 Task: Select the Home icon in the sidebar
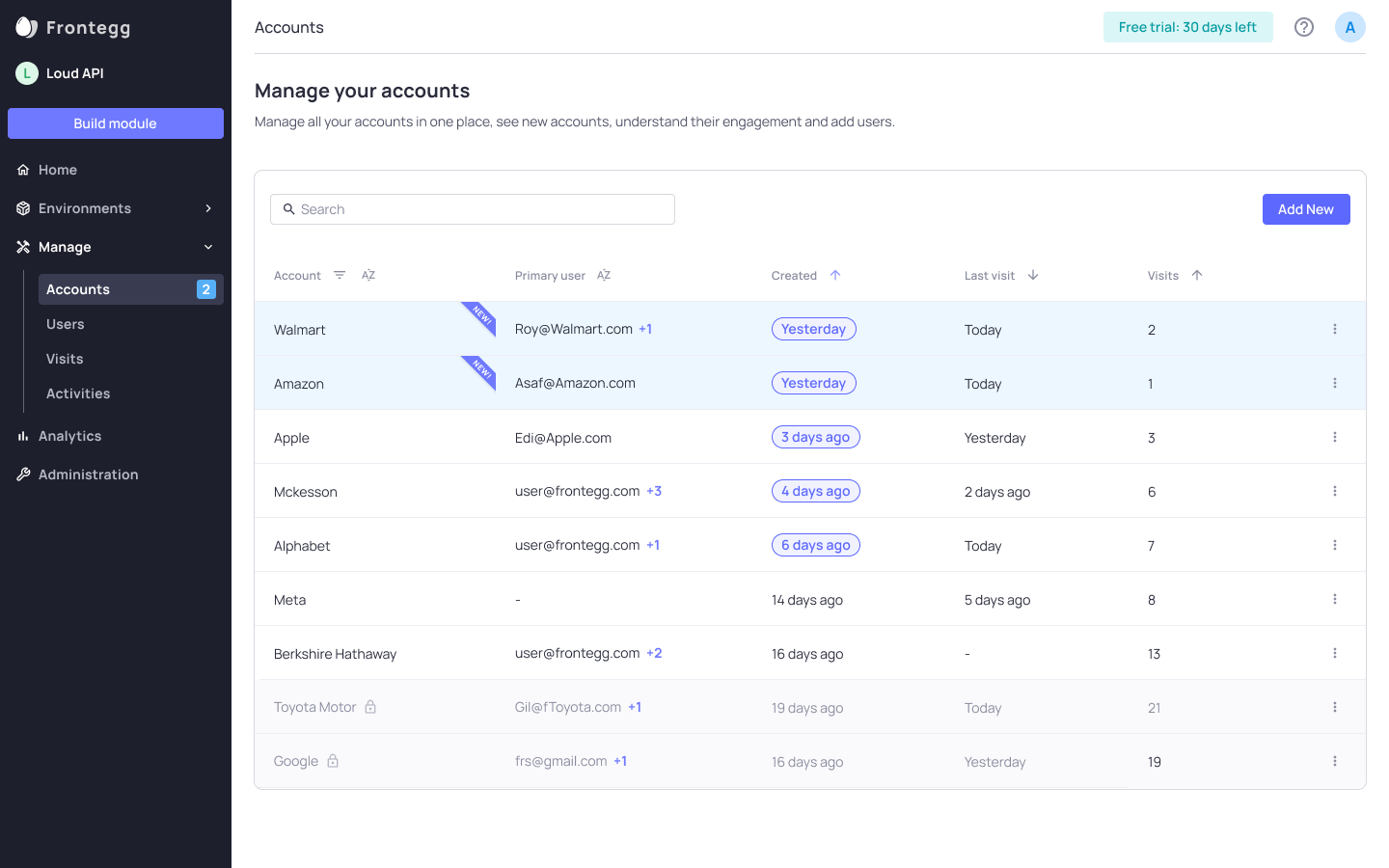22,170
